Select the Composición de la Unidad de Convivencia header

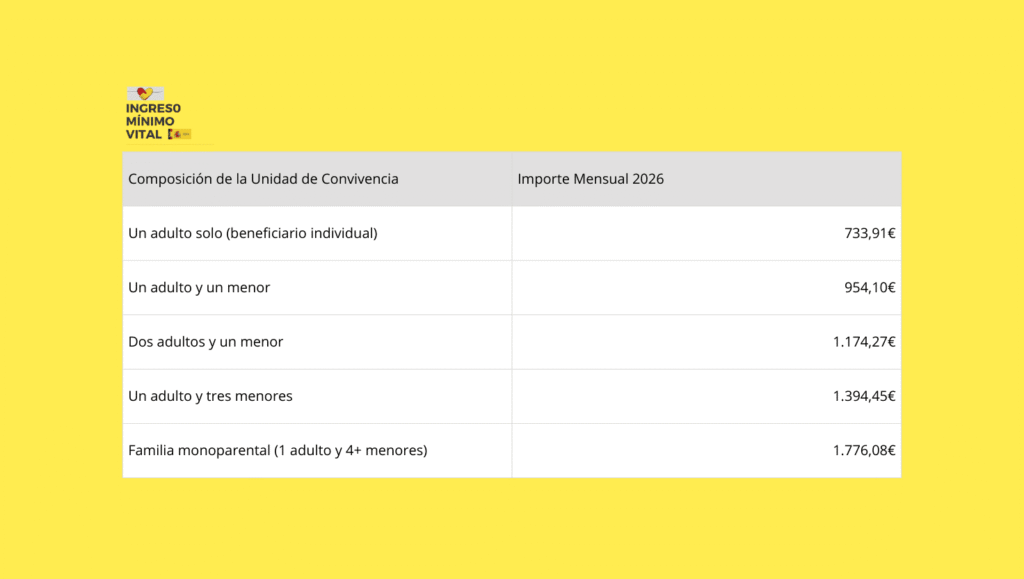coord(263,179)
